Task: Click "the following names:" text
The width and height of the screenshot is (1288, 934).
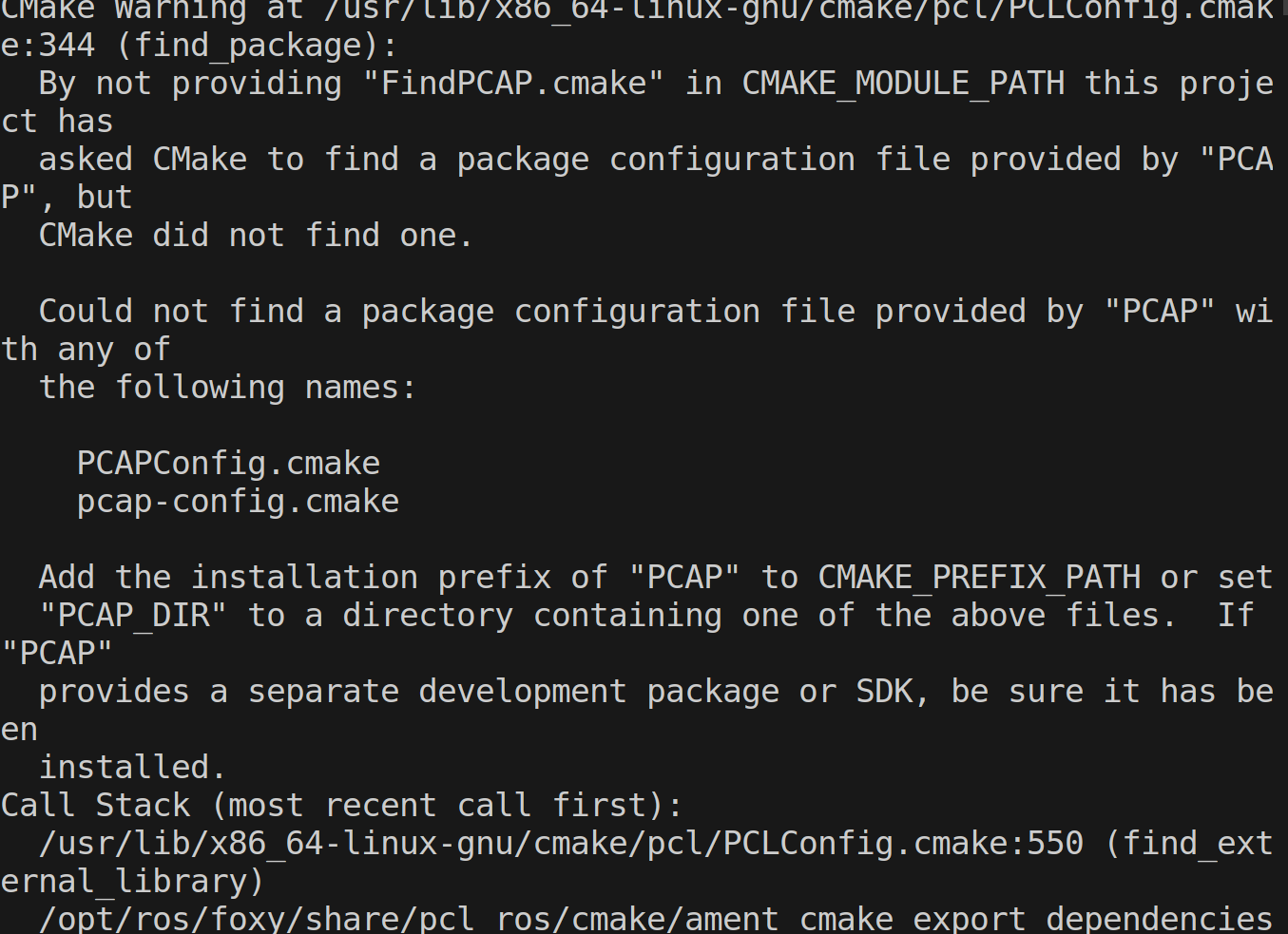Action: pos(227,388)
